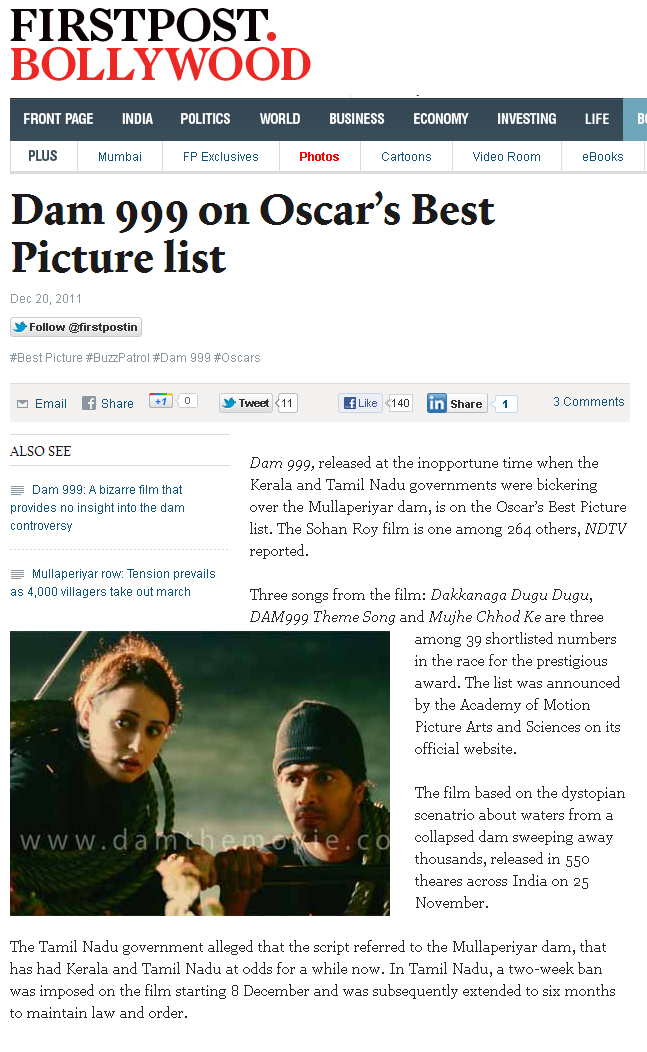647x1052 pixels.
Task: Click the Firstpost Bollywood logo
Action: [x=160, y=44]
